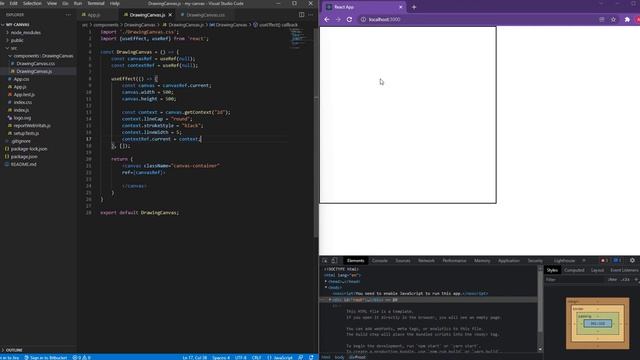The width and height of the screenshot is (640, 360).
Task: Switch to DevTools Lighthouse tab
Action: (564, 260)
